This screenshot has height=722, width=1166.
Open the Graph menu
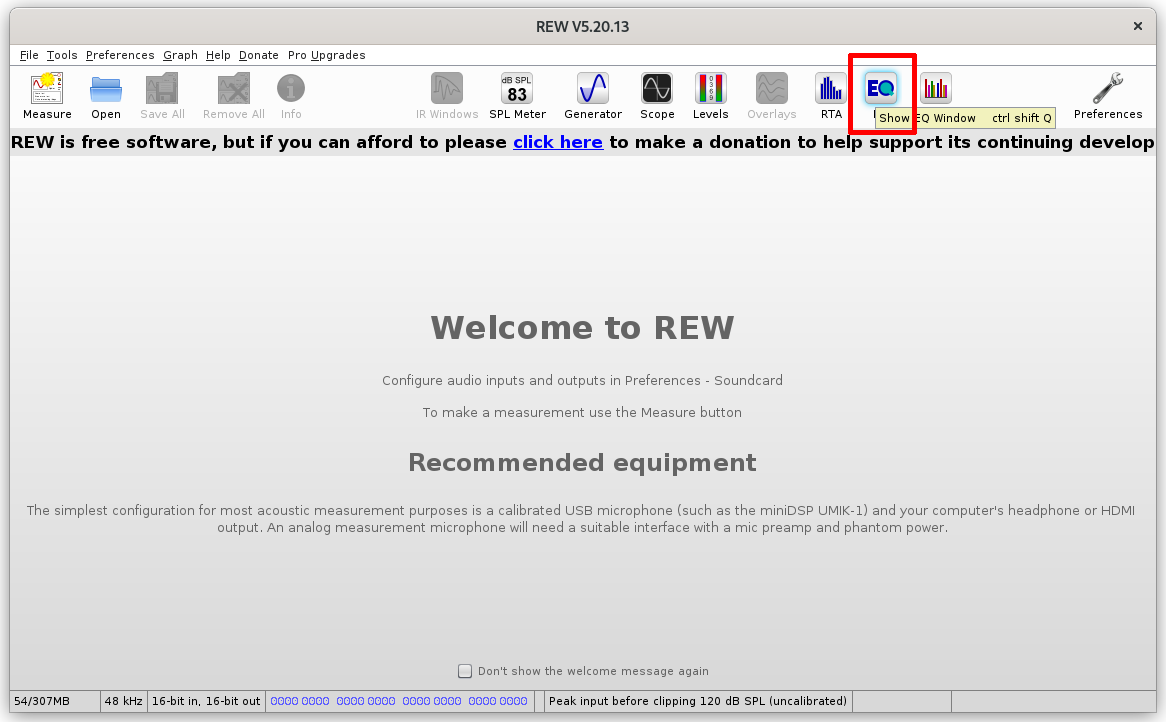click(181, 55)
